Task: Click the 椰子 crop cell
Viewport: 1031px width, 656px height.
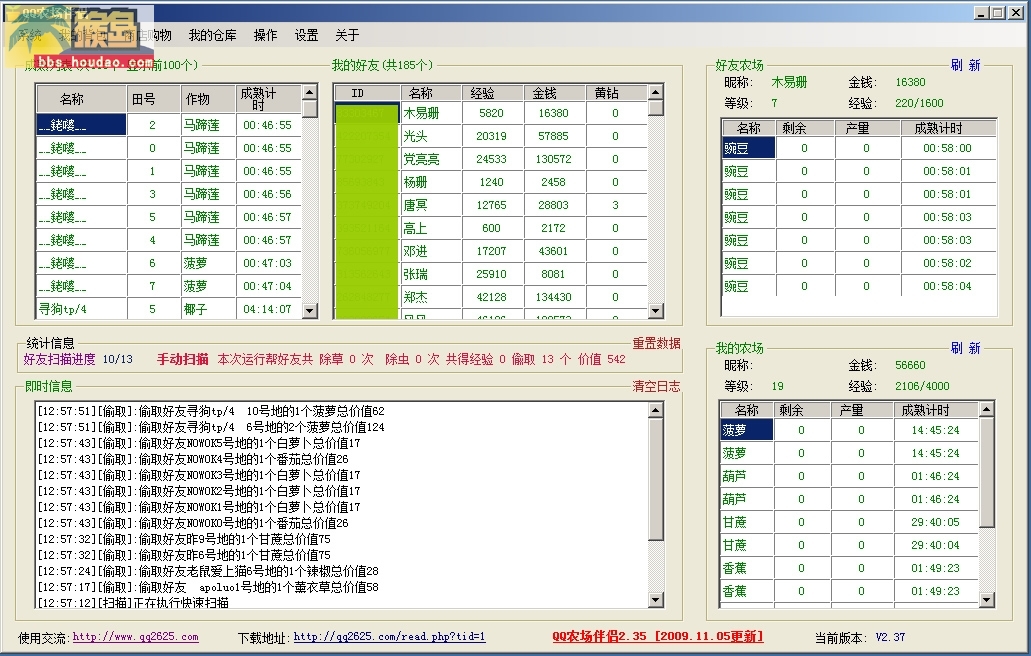Action: [x=208, y=309]
